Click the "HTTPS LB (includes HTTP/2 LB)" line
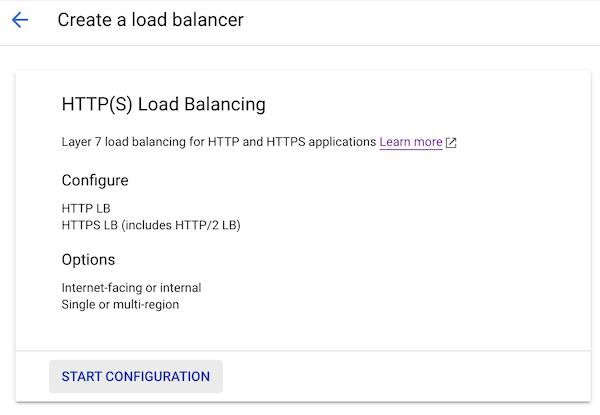Screen dimensions: 600x415 (151, 225)
